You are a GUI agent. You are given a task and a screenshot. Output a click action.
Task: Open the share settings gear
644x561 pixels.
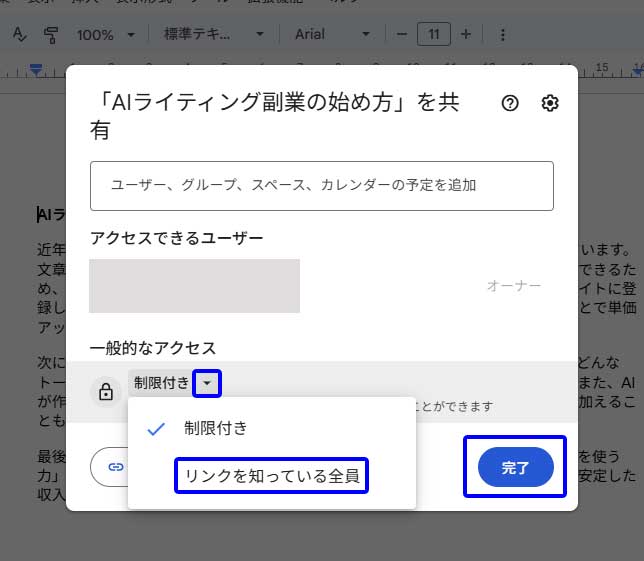pyautogui.click(x=549, y=103)
